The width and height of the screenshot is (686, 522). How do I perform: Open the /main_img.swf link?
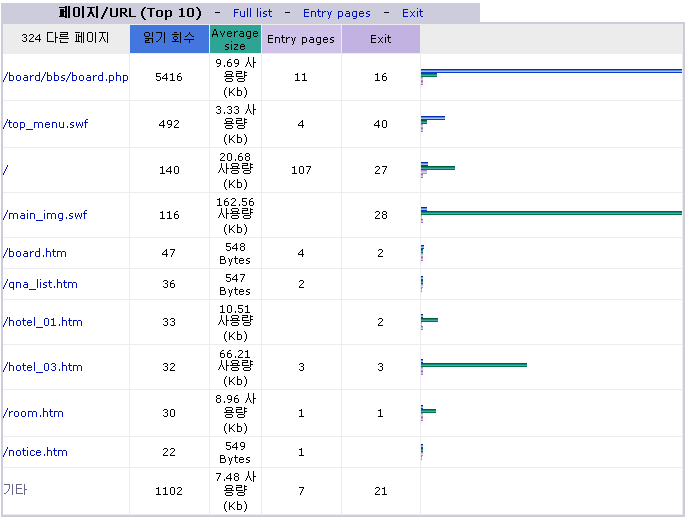pos(45,215)
